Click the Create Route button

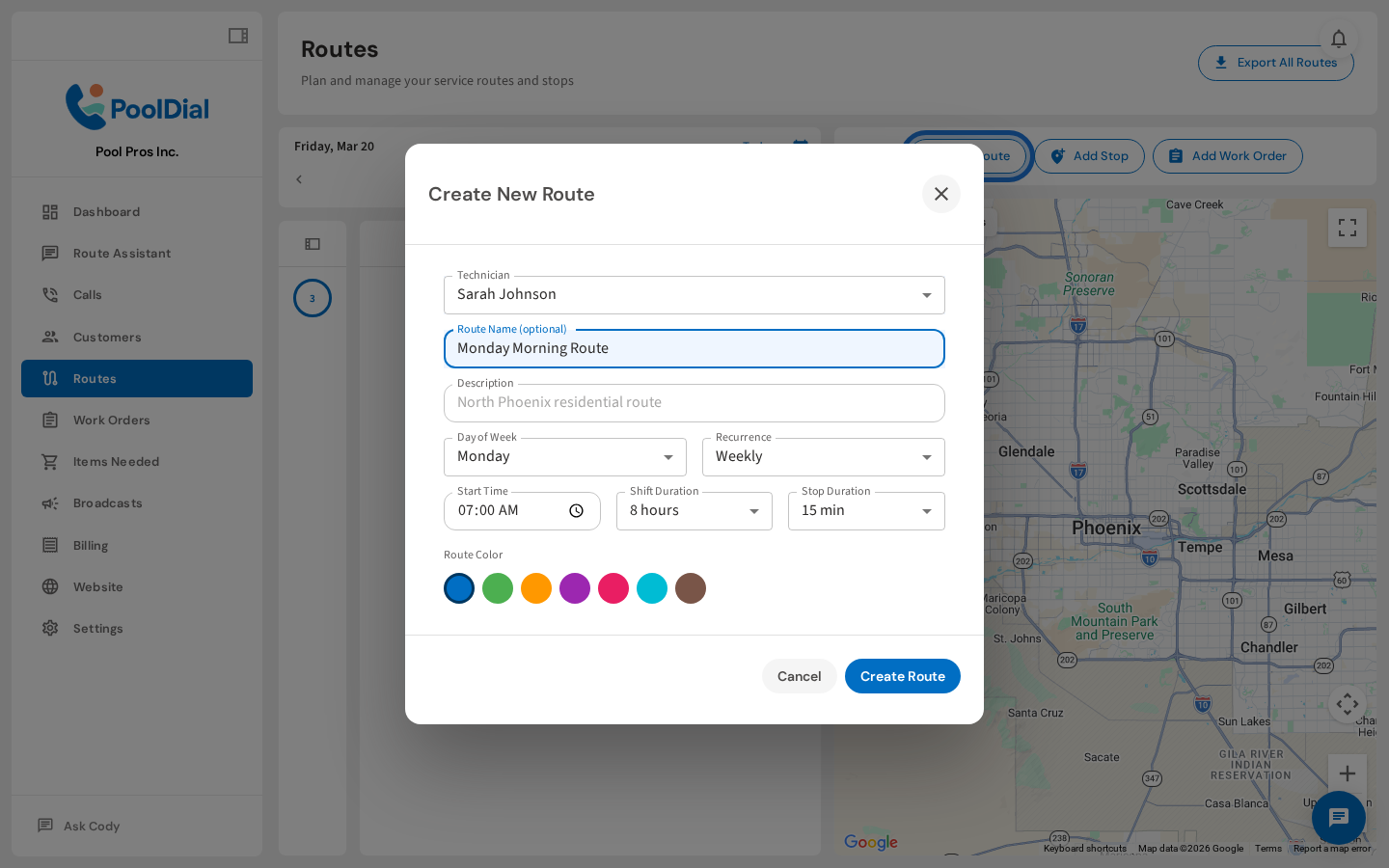[x=902, y=676]
